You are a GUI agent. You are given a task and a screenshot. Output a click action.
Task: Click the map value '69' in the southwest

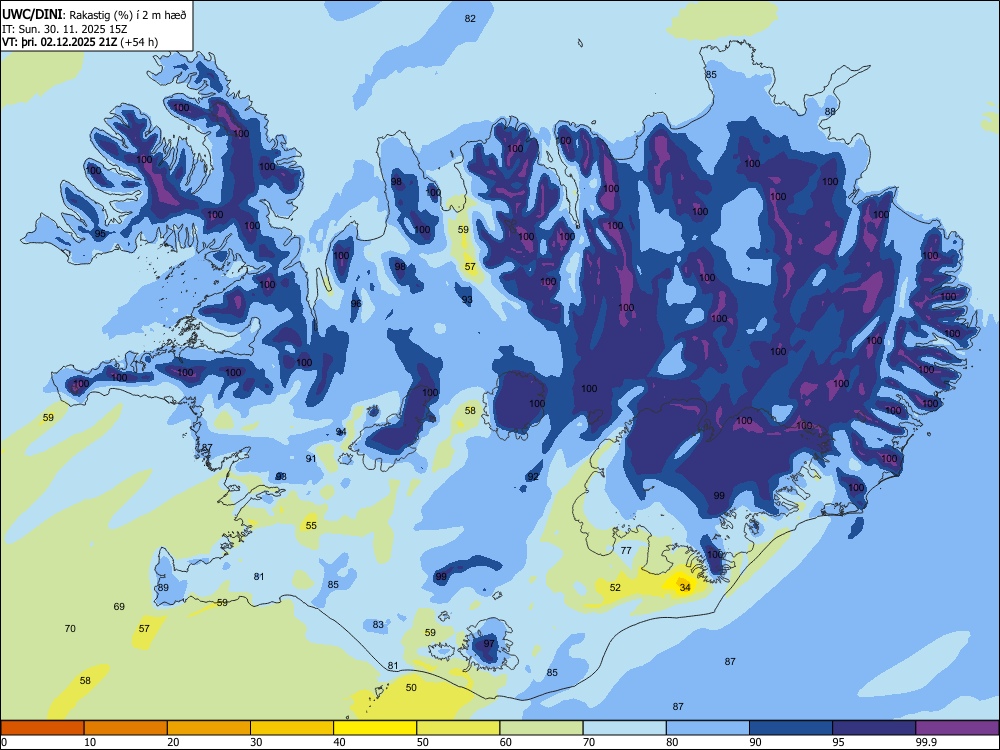tap(119, 607)
